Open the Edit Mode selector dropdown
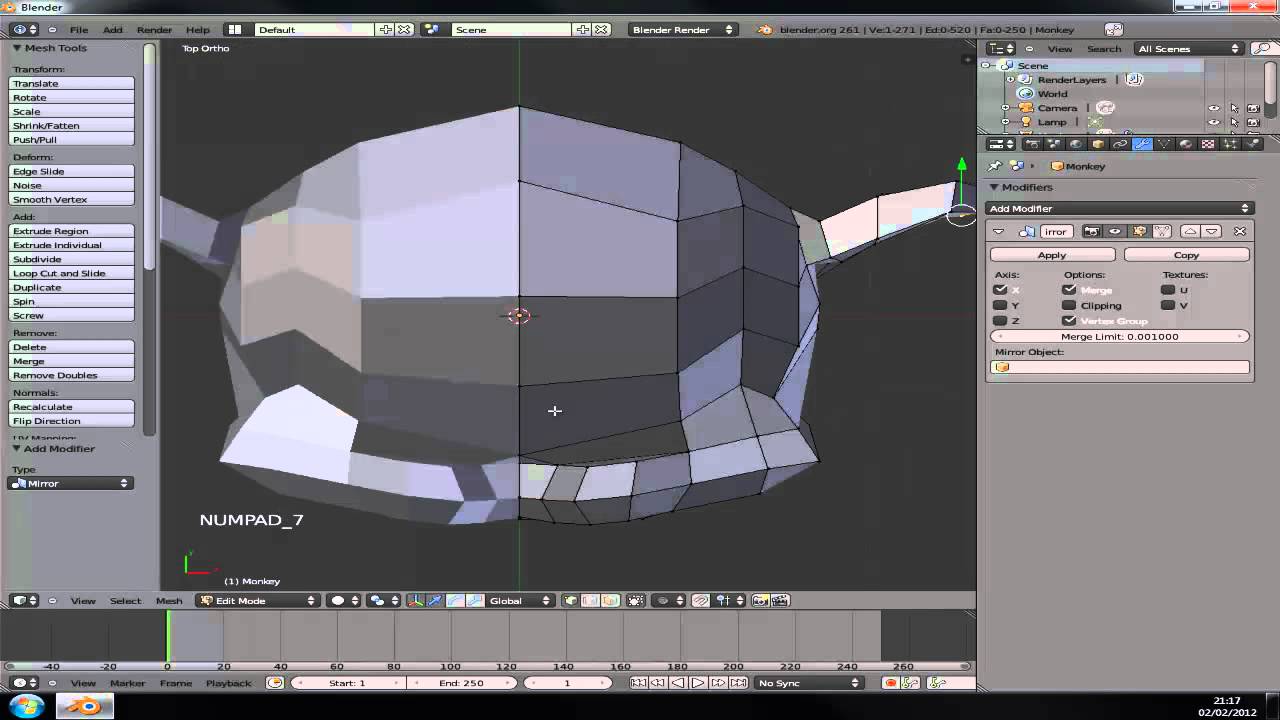Screen dimensions: 1280x720 257,600
